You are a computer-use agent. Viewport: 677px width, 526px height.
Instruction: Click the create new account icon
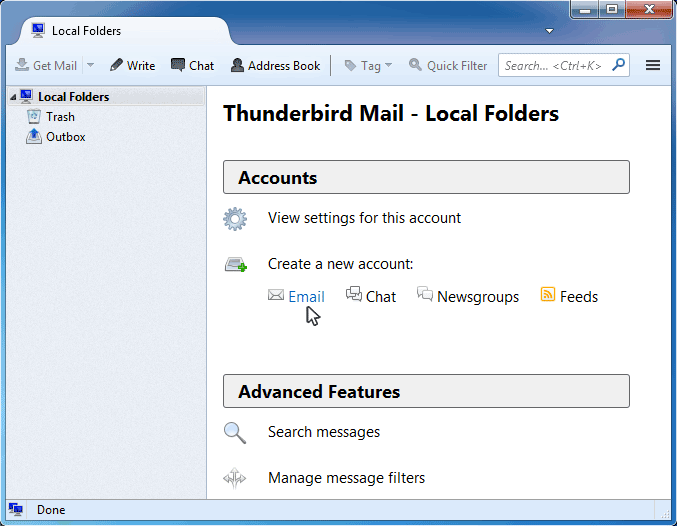click(236, 264)
